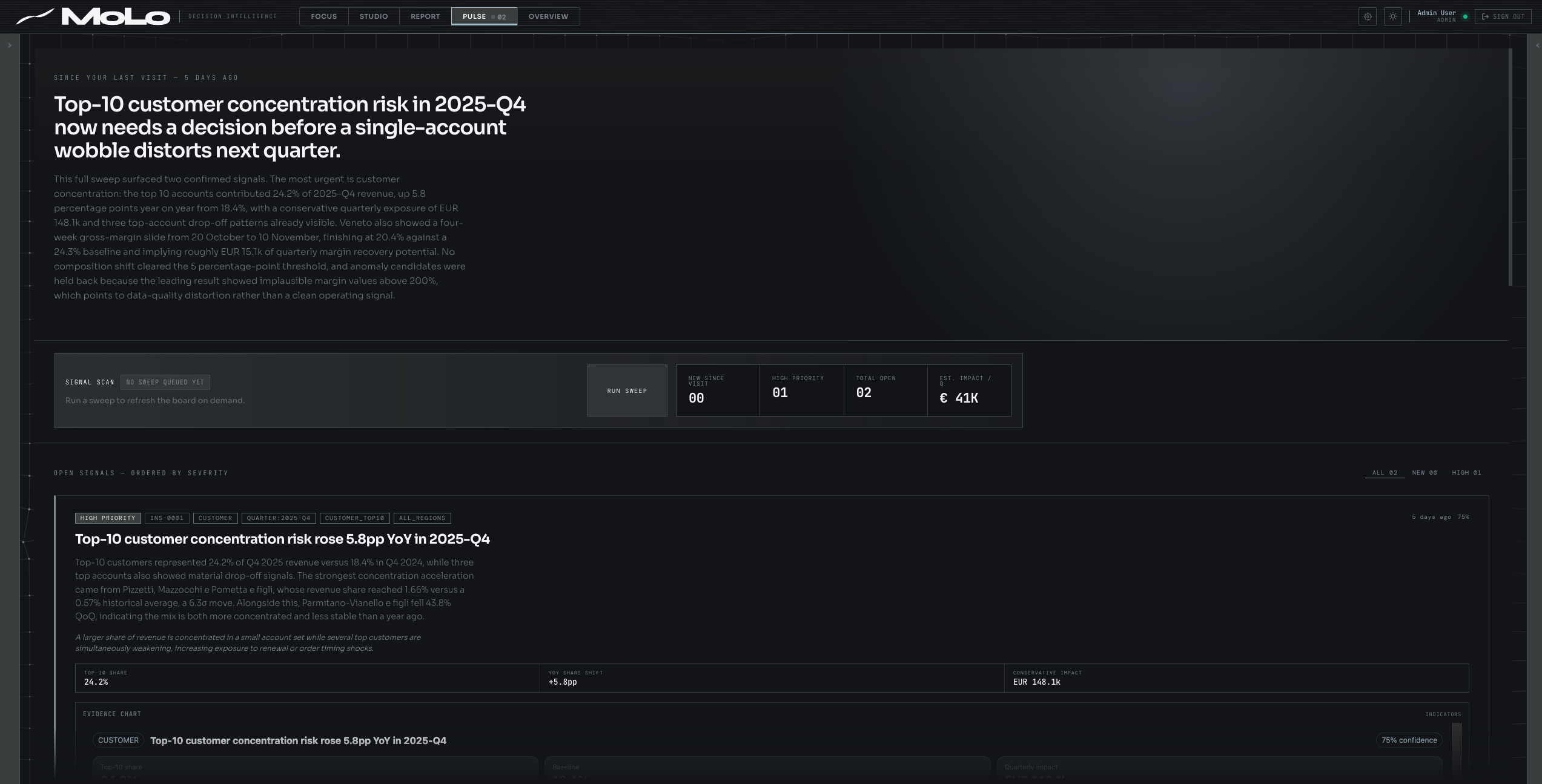The width and height of the screenshot is (1542, 784).
Task: Click the YoY Share Shift +5.8pp metric
Action: [x=772, y=678]
